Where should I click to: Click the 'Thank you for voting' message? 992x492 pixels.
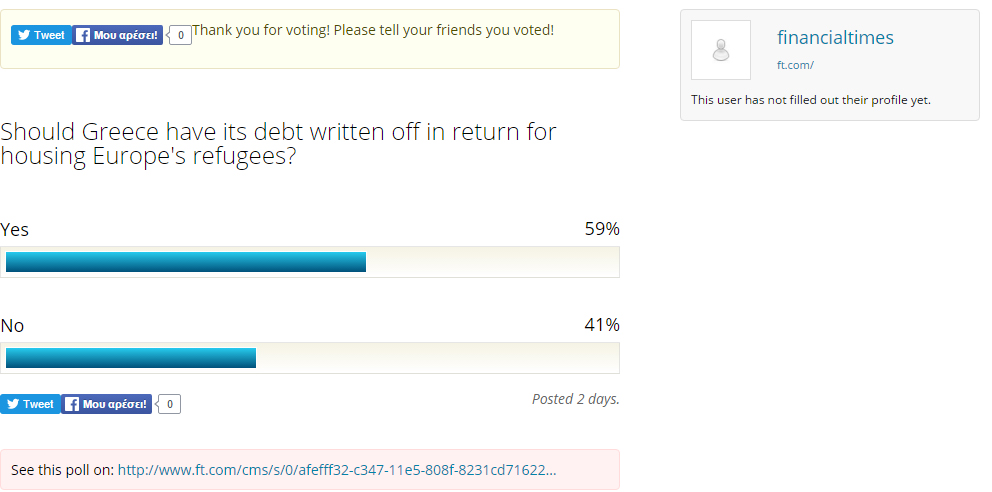[x=373, y=30]
